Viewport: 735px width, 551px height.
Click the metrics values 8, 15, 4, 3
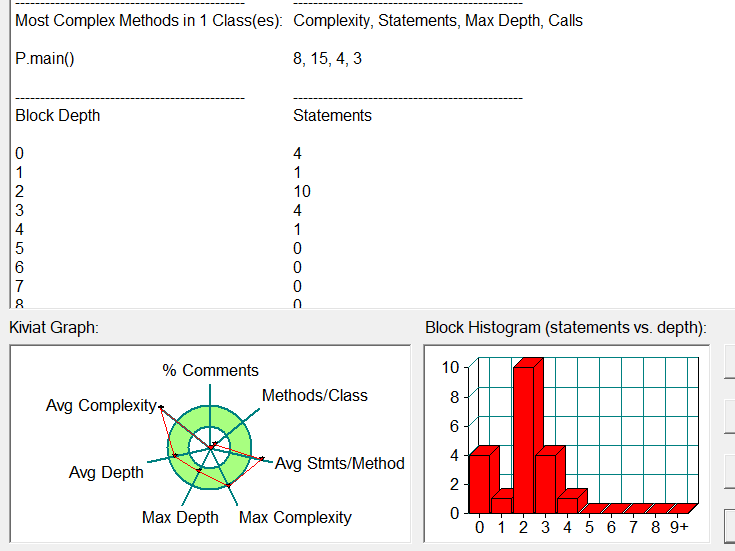(x=327, y=58)
